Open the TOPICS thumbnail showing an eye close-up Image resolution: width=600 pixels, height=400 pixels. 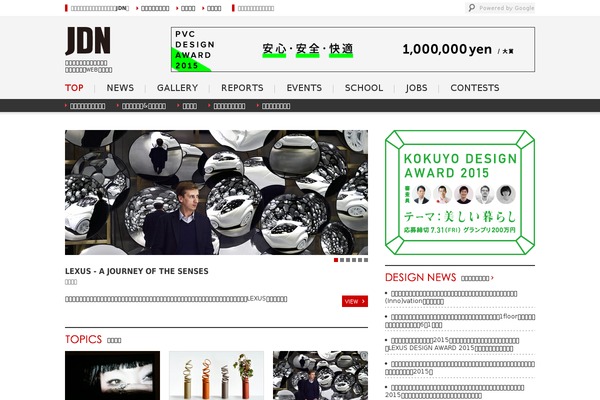coord(112,376)
